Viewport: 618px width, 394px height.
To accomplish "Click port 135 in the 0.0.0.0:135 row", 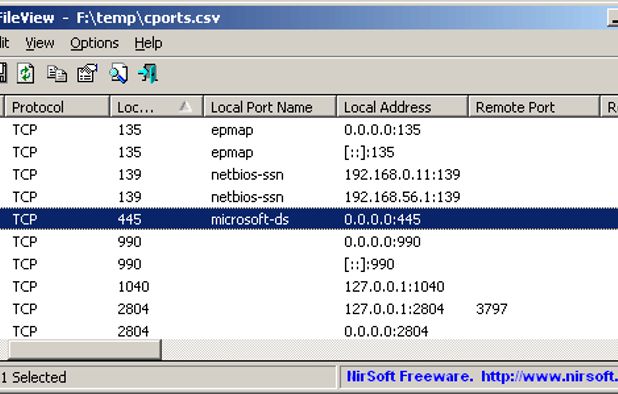I will pyautogui.click(x=129, y=130).
